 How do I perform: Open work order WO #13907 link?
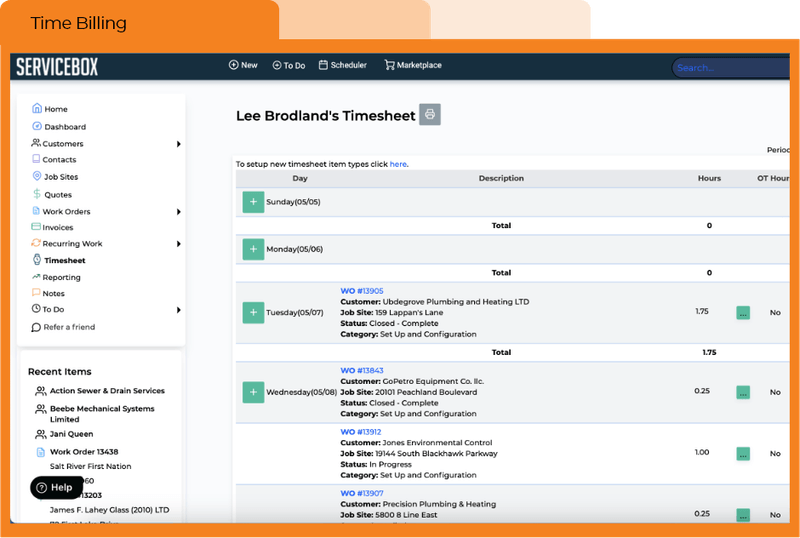[362, 493]
